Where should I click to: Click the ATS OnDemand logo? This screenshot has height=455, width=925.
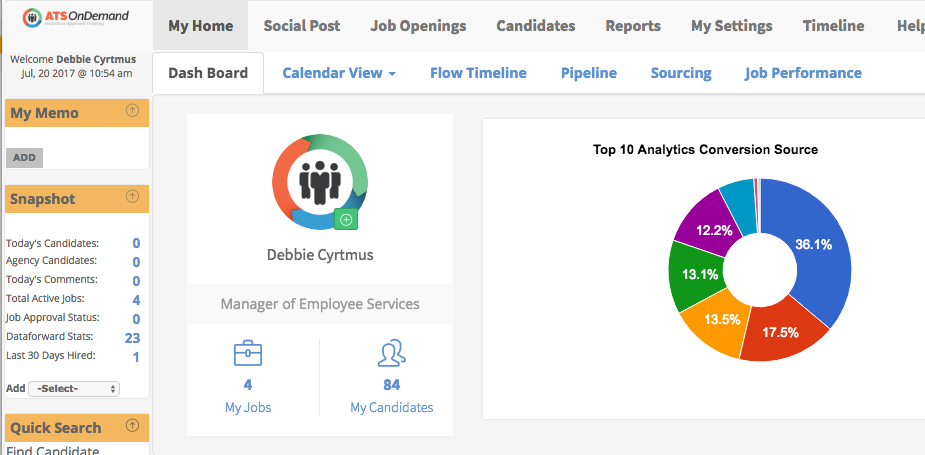pos(76,20)
